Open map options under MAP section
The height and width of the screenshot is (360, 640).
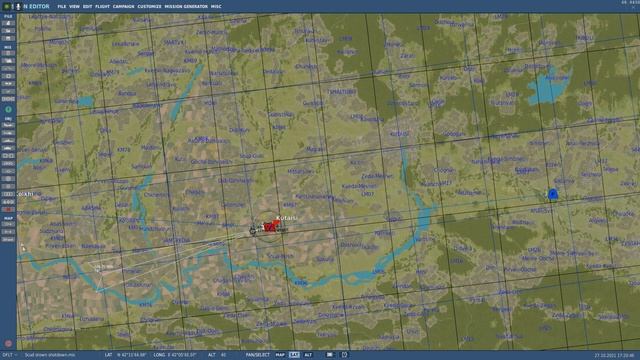8,224
